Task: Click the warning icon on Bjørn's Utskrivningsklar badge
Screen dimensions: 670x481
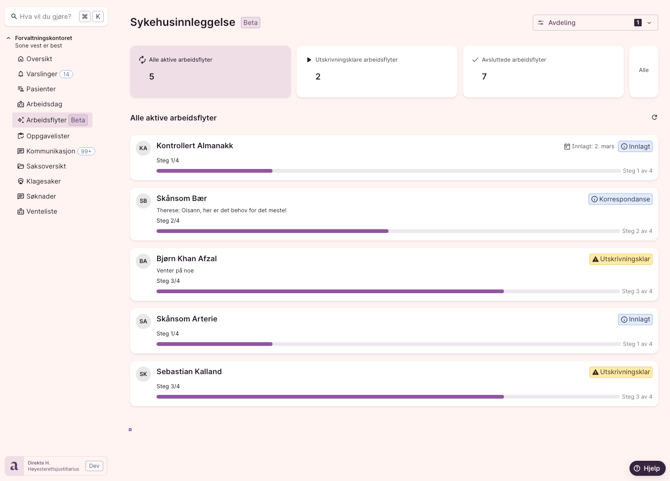Action: click(595, 259)
